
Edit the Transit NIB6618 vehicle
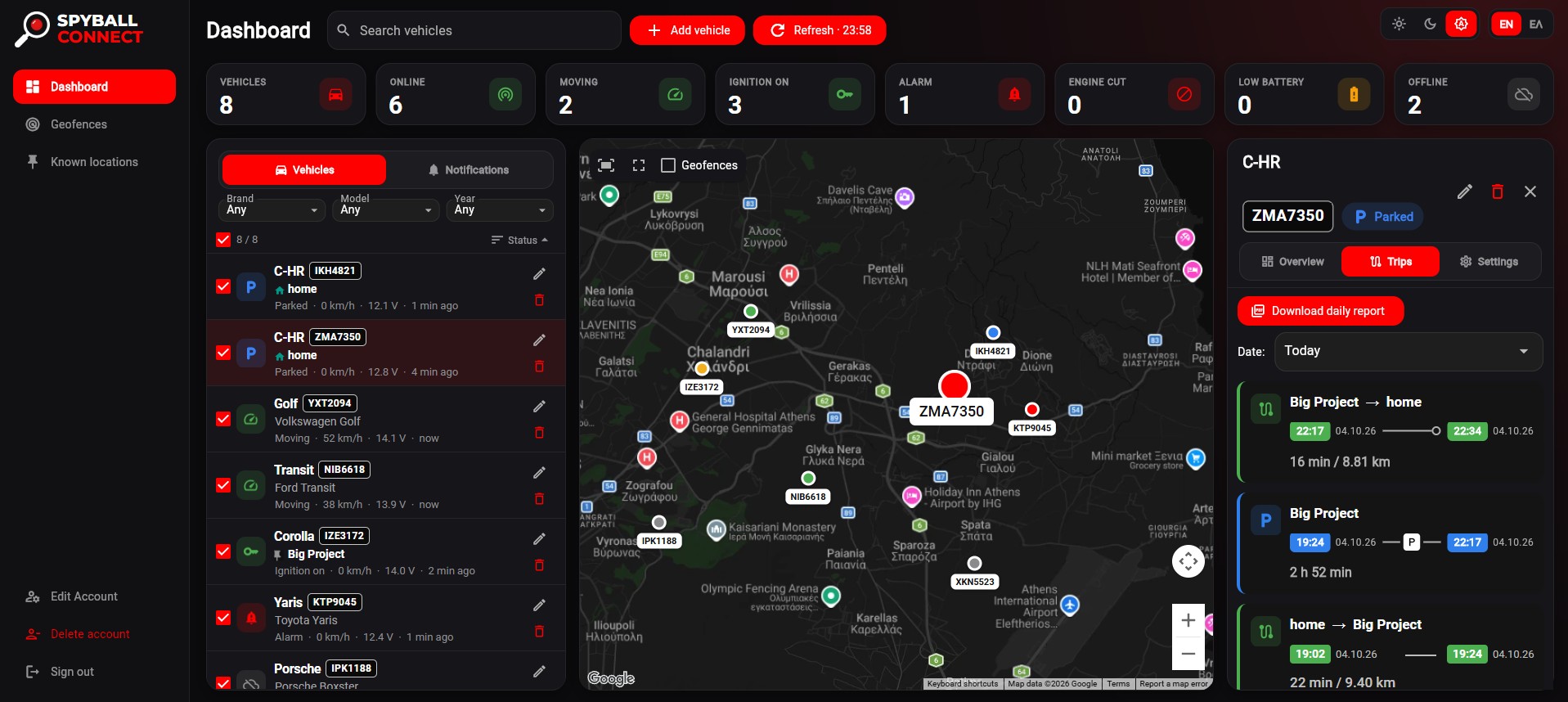click(x=539, y=472)
